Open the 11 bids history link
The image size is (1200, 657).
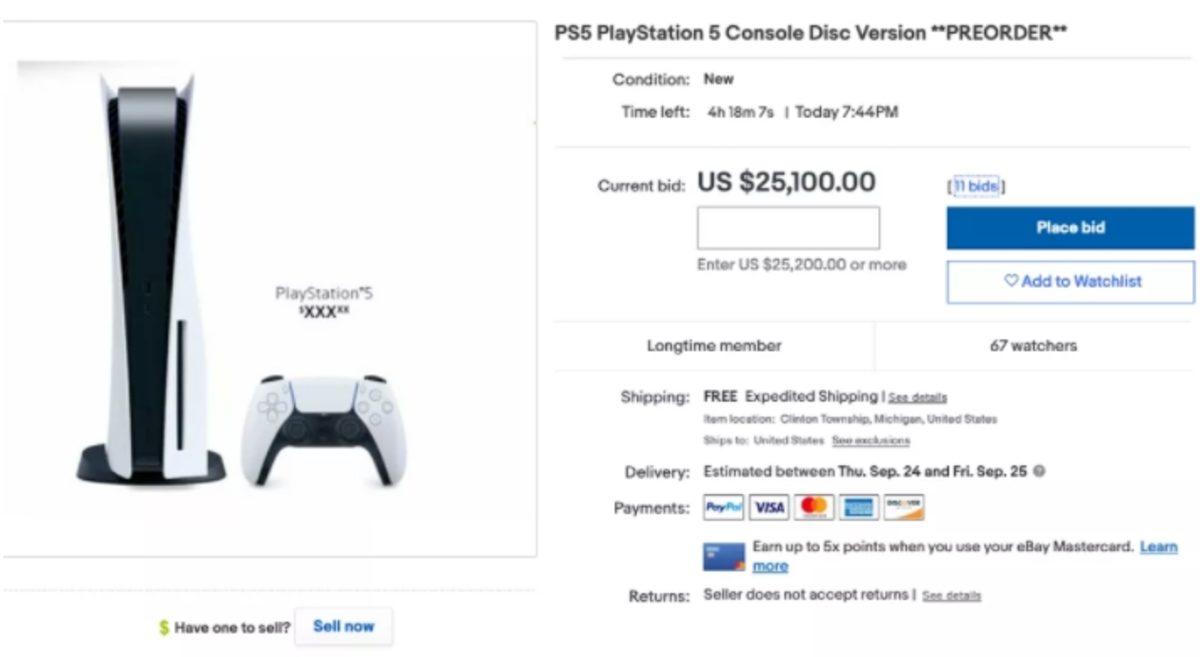tap(975, 185)
